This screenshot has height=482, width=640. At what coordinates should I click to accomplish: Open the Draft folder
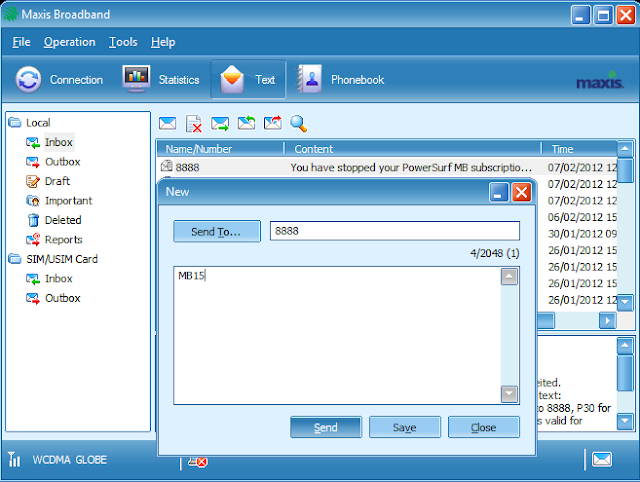57,181
